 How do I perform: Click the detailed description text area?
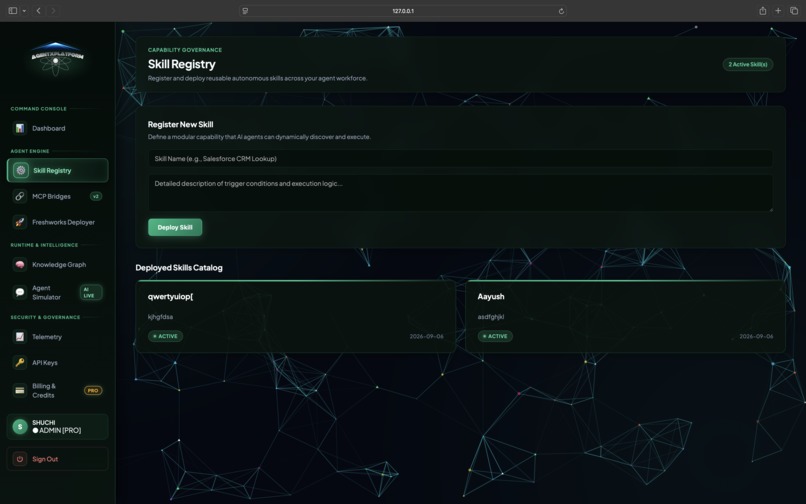coord(460,193)
